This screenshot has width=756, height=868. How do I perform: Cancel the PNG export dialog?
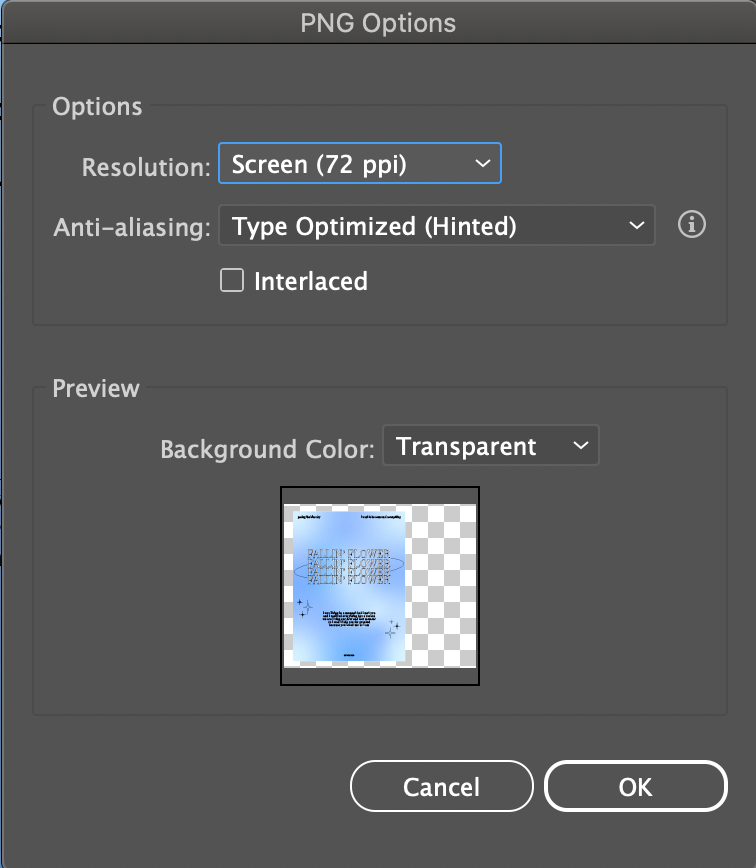442,787
